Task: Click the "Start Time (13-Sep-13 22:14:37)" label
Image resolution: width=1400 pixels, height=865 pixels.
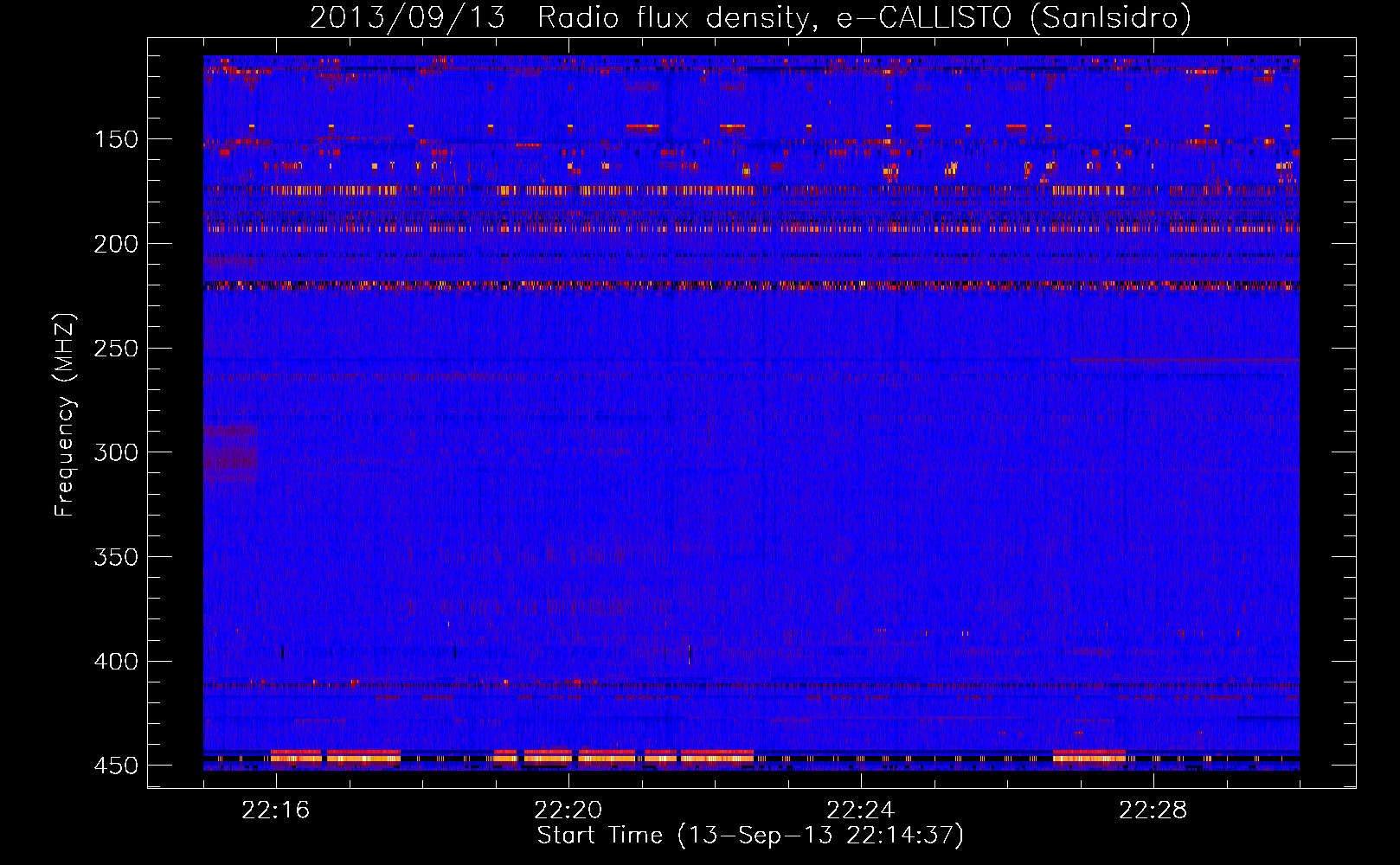Action: click(750, 836)
